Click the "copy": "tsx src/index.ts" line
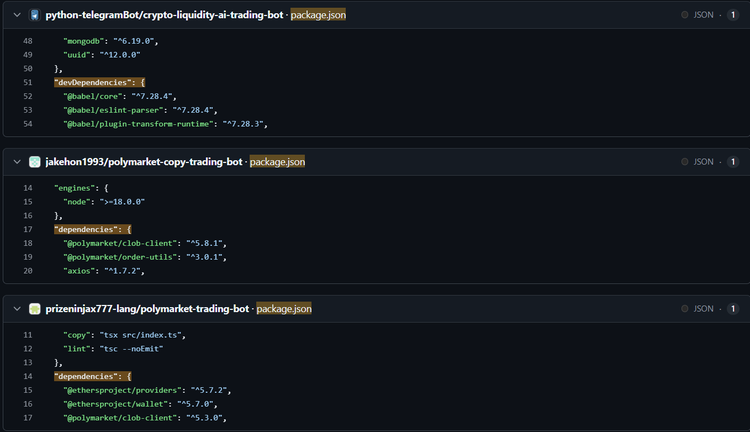This screenshot has width=750, height=432. 124,335
